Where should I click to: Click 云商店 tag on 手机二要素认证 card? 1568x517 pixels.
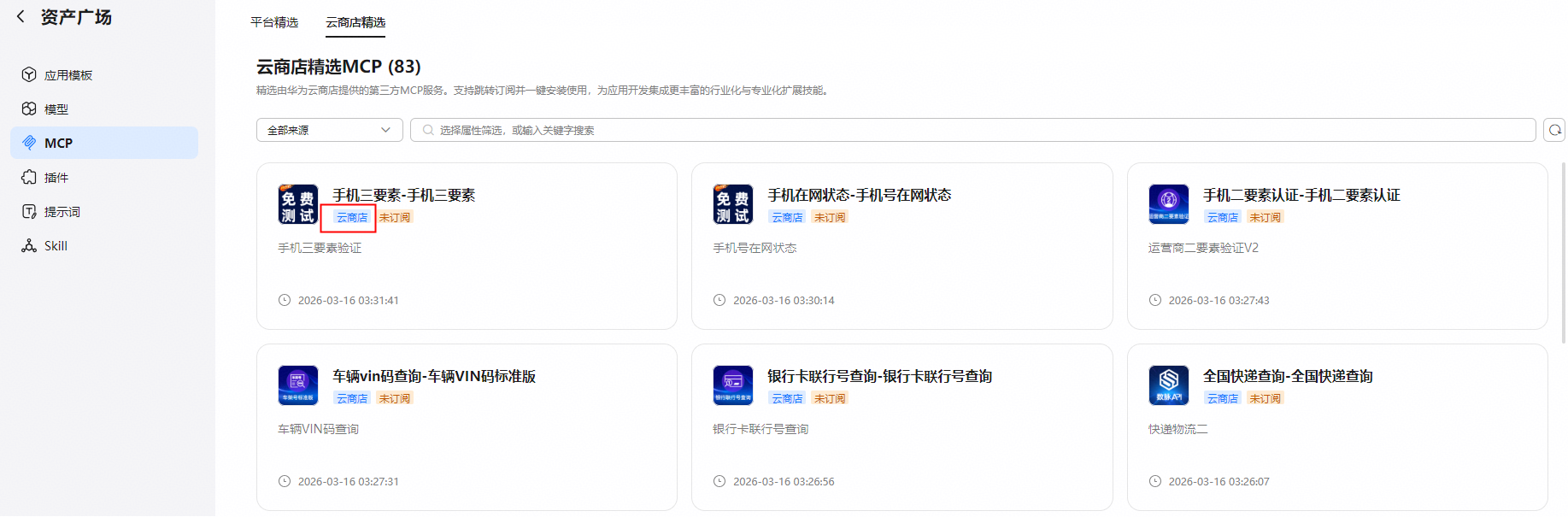click(x=1223, y=218)
